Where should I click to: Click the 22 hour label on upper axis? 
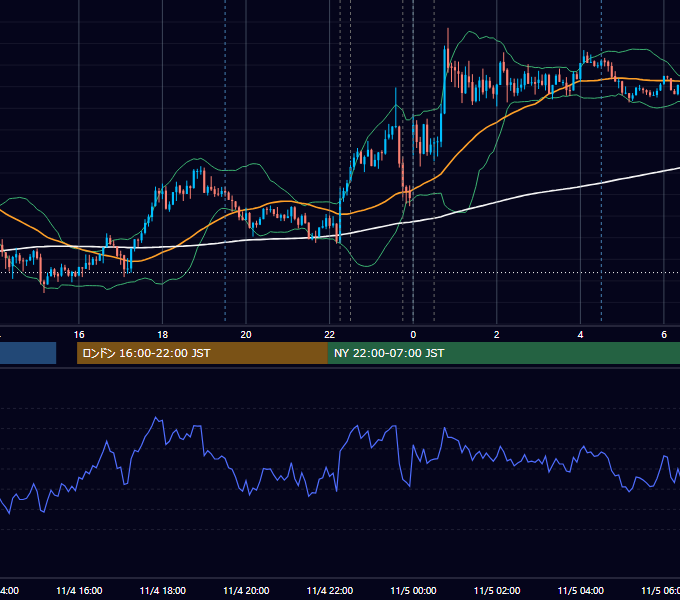click(330, 335)
